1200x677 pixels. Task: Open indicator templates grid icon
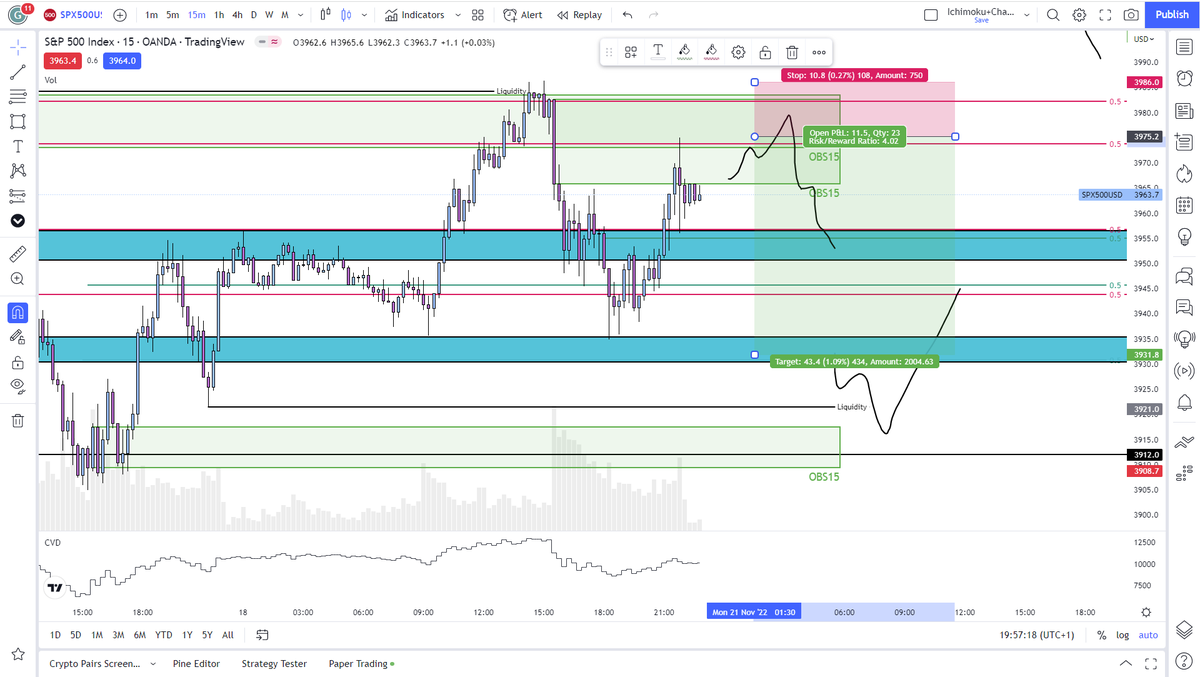pos(478,15)
